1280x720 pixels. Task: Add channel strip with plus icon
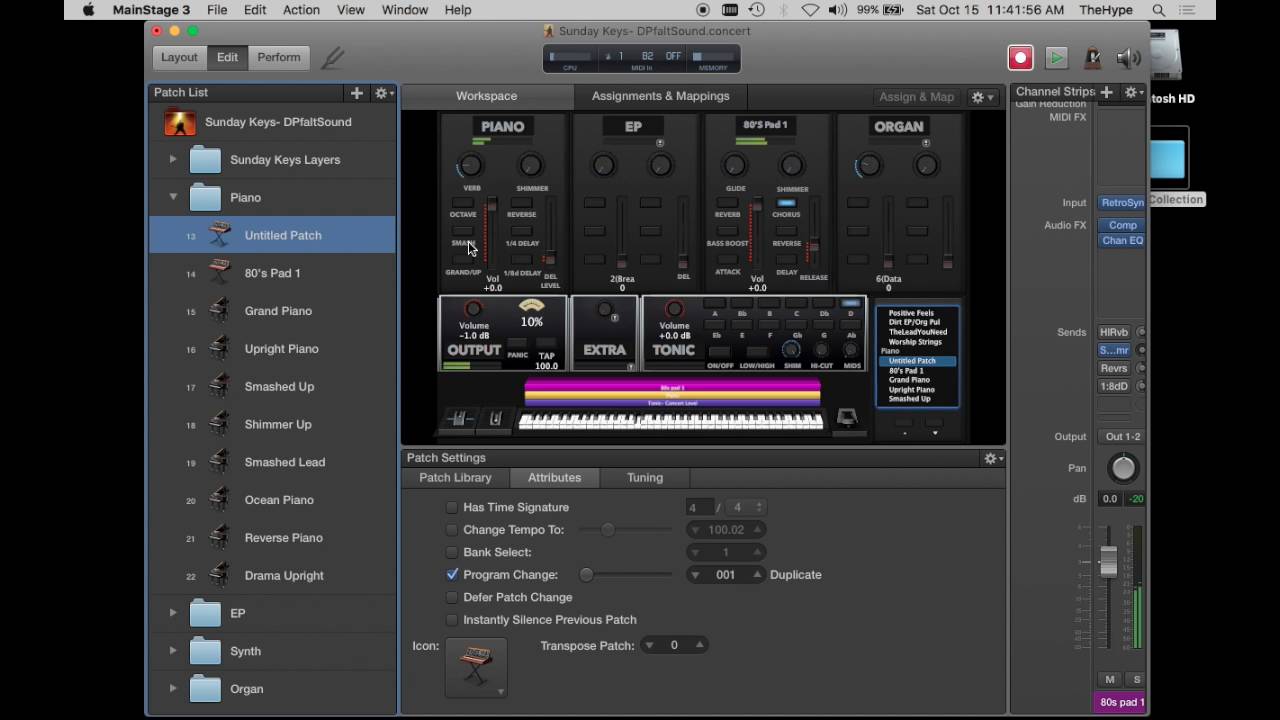[1107, 92]
